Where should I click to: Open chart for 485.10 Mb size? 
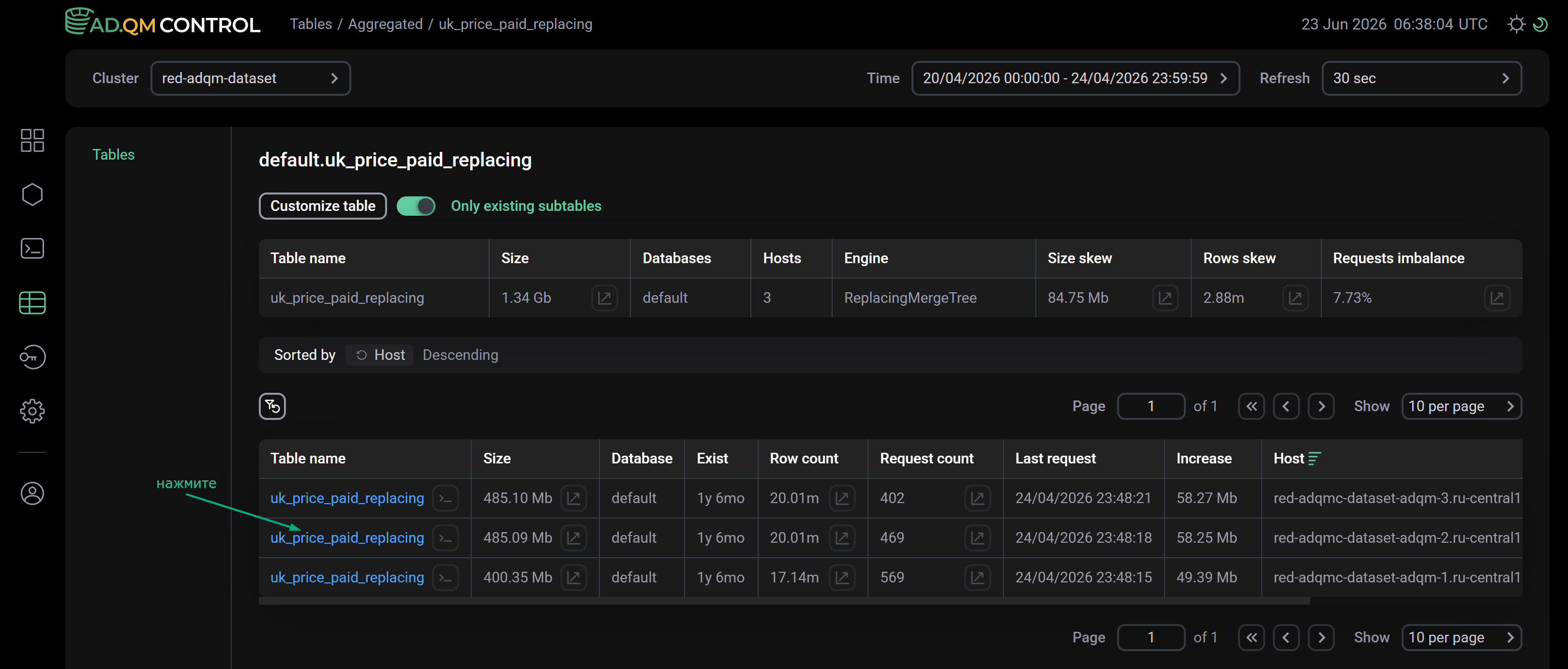573,498
